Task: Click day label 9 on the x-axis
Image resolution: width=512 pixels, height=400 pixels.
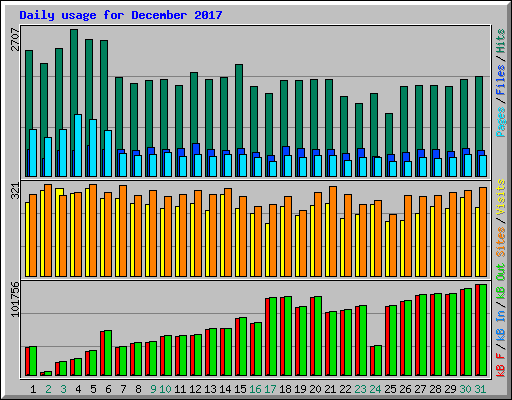Action: pos(153,389)
